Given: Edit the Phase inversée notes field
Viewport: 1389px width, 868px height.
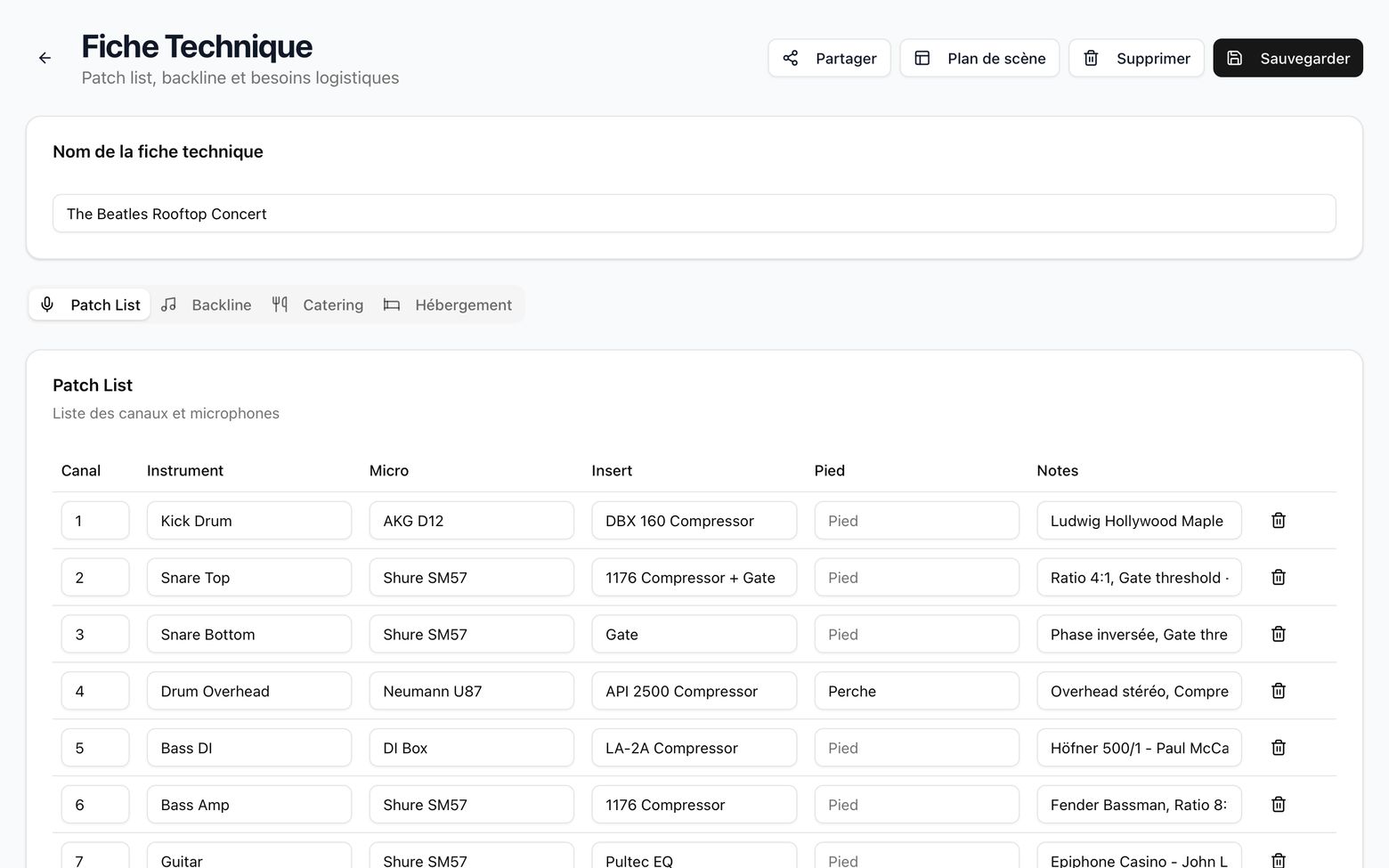Looking at the screenshot, I should point(1140,635).
